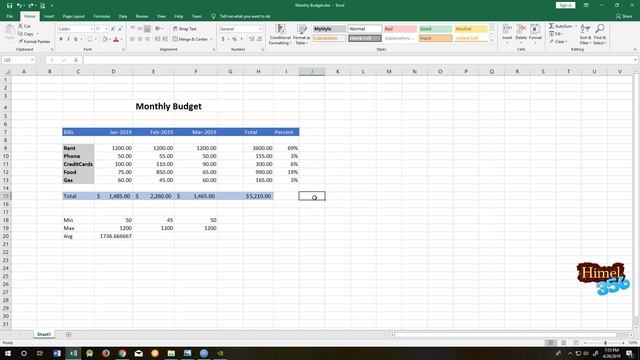The width and height of the screenshot is (640, 360).
Task: Open the File tab
Action: [9, 16]
